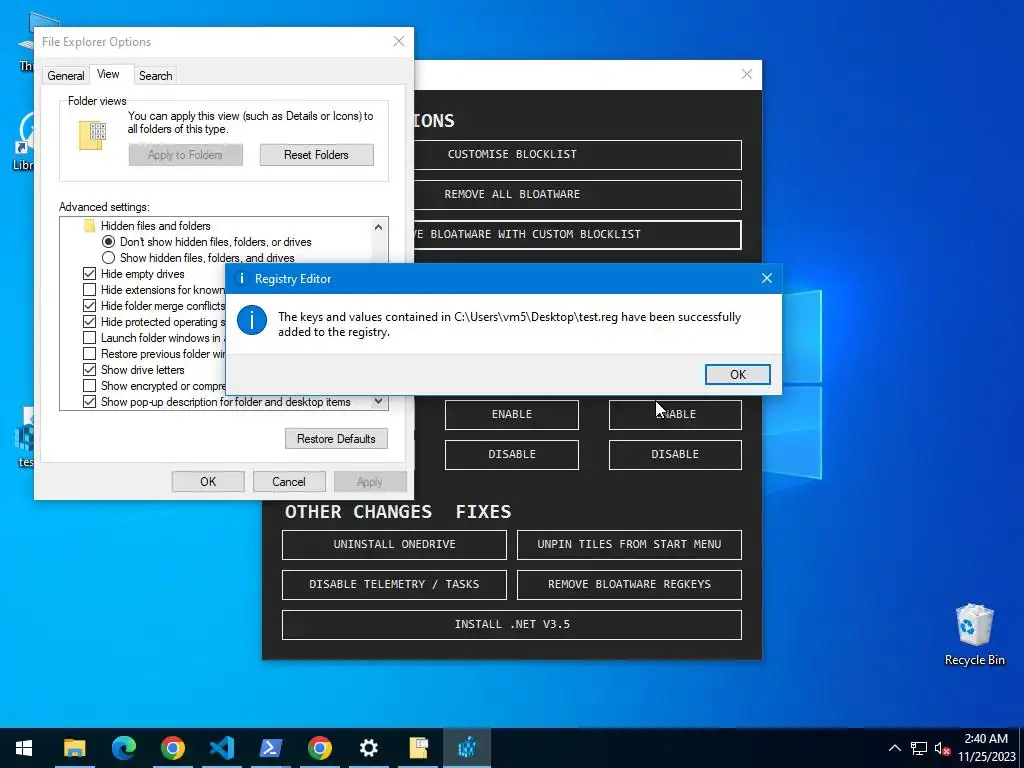
Task: Open the first Chrome taskbar icon
Action: (172, 748)
